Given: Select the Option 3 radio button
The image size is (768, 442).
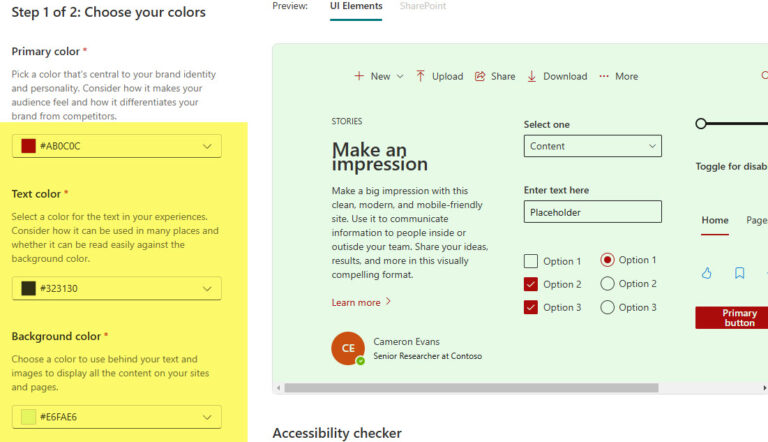Looking at the screenshot, I should tap(607, 307).
